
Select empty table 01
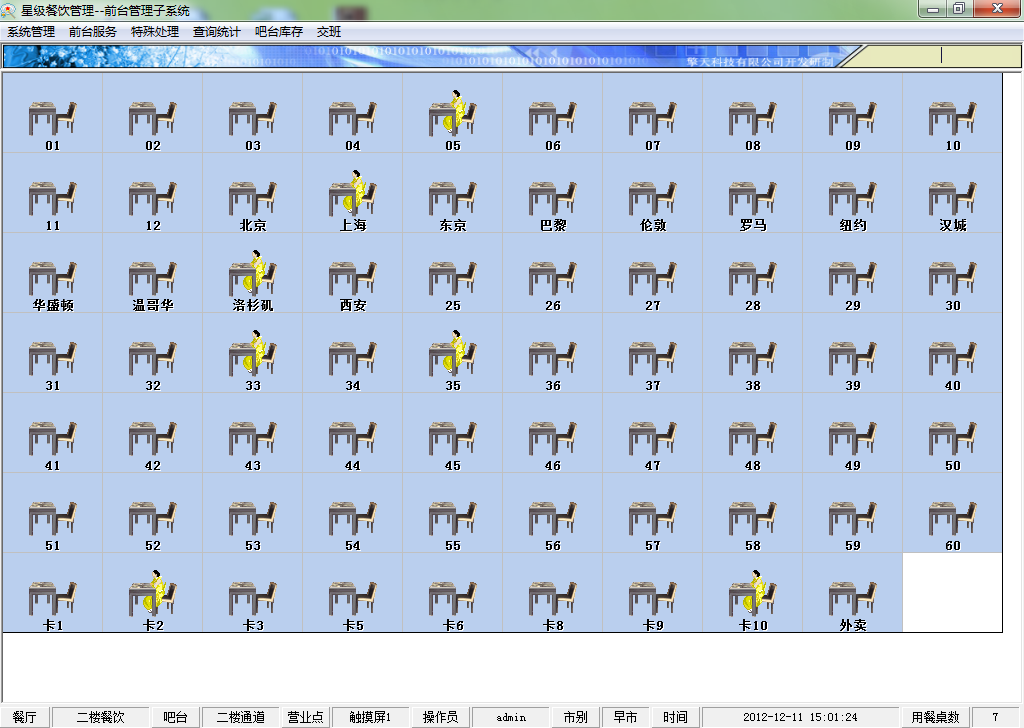click(x=53, y=114)
